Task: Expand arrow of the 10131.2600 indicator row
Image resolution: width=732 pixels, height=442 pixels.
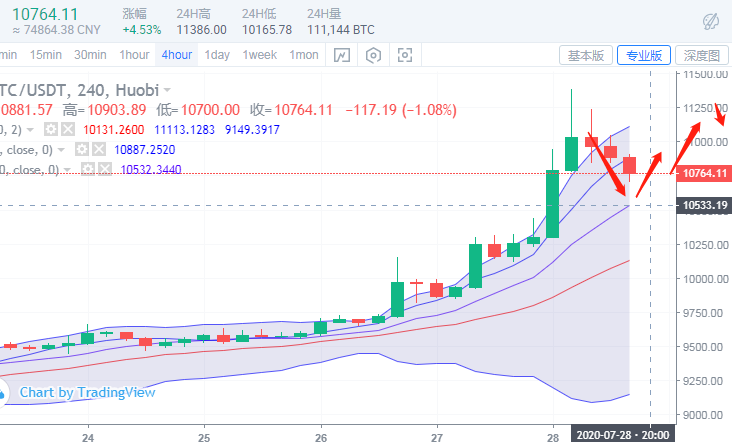Action: [30, 130]
